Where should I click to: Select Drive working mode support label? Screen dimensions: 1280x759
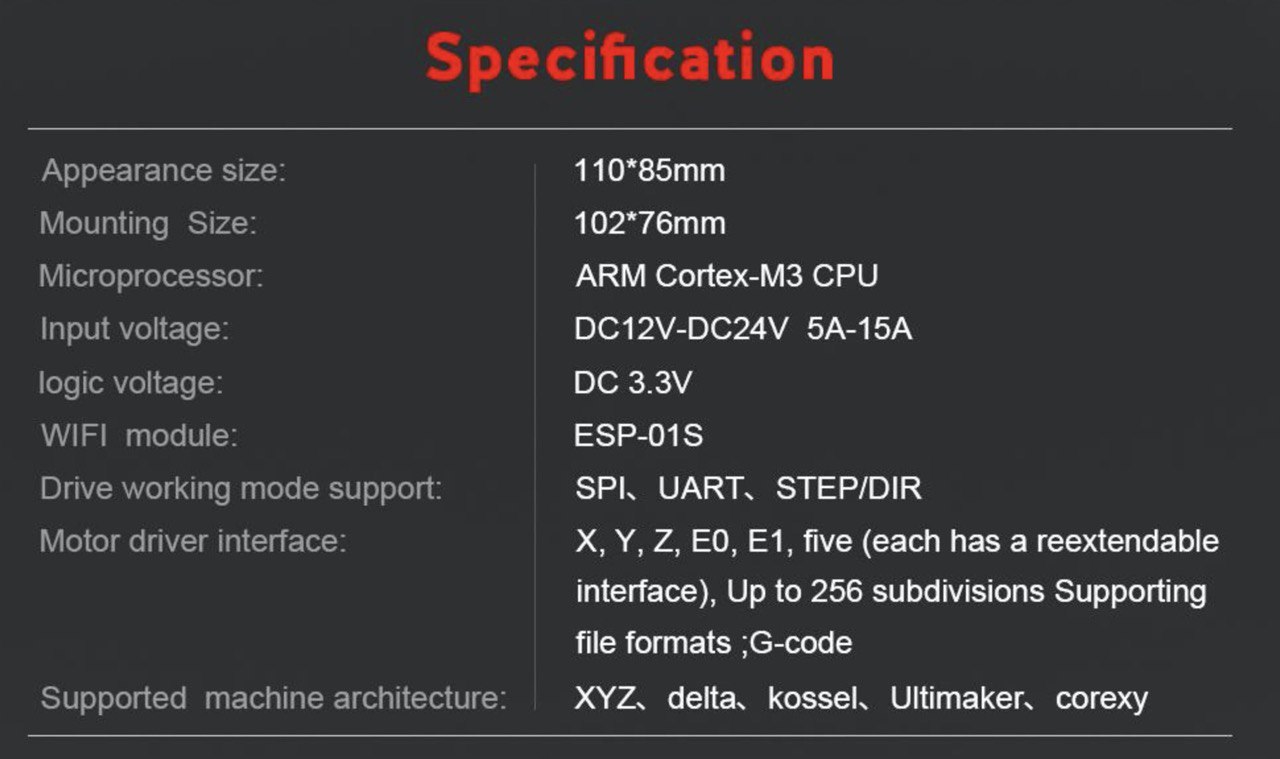click(241, 489)
